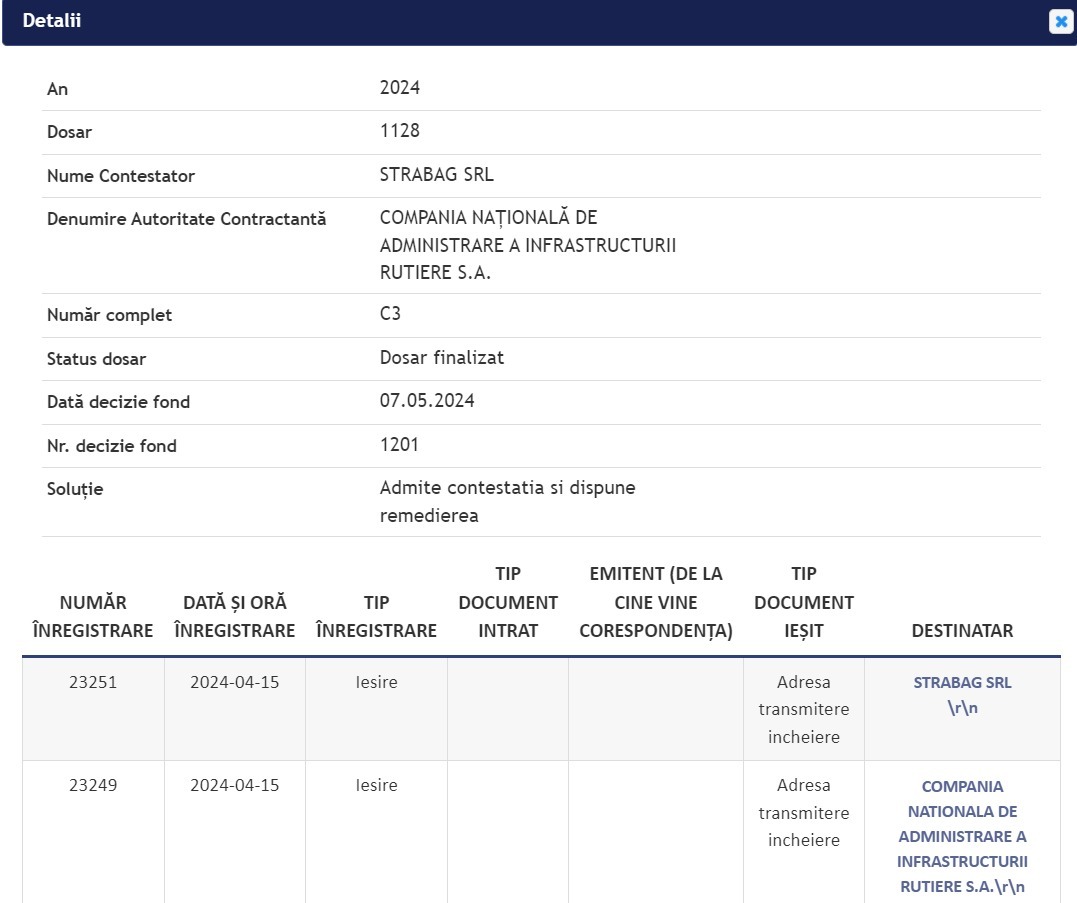Select the TIP DOCUMENT INTRAT column header
1077x903 pixels.
click(x=508, y=602)
